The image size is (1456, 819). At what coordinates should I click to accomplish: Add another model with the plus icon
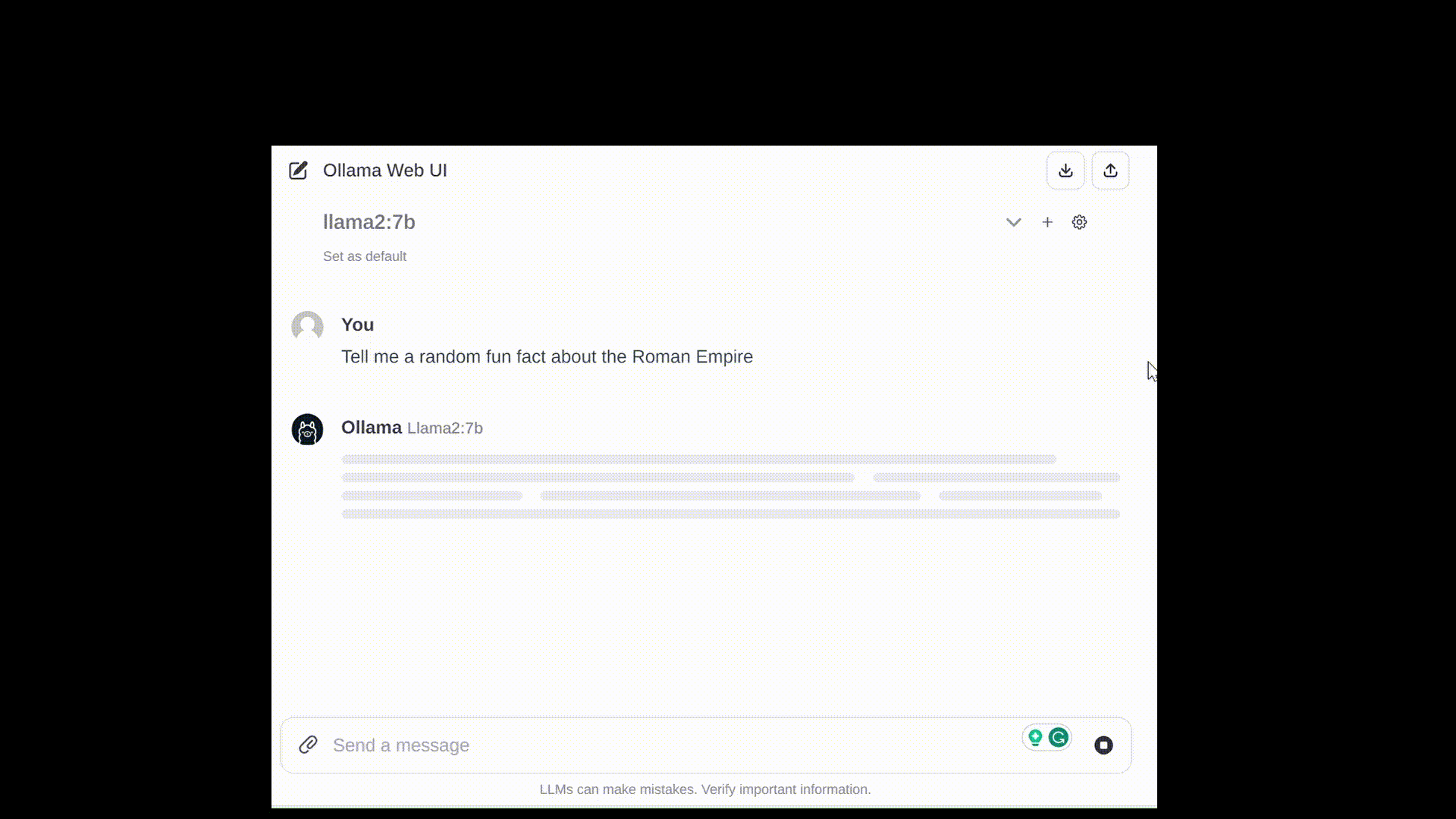1047,222
